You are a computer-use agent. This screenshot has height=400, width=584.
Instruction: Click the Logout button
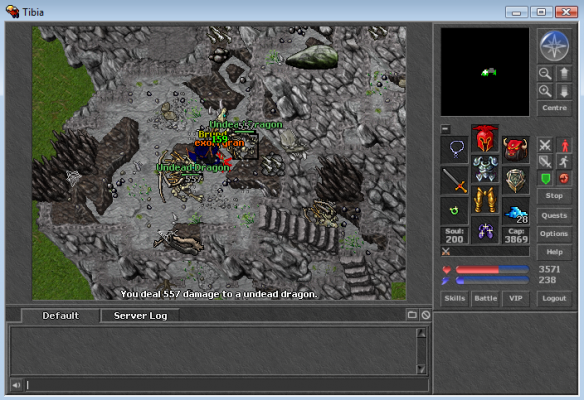[x=555, y=299]
